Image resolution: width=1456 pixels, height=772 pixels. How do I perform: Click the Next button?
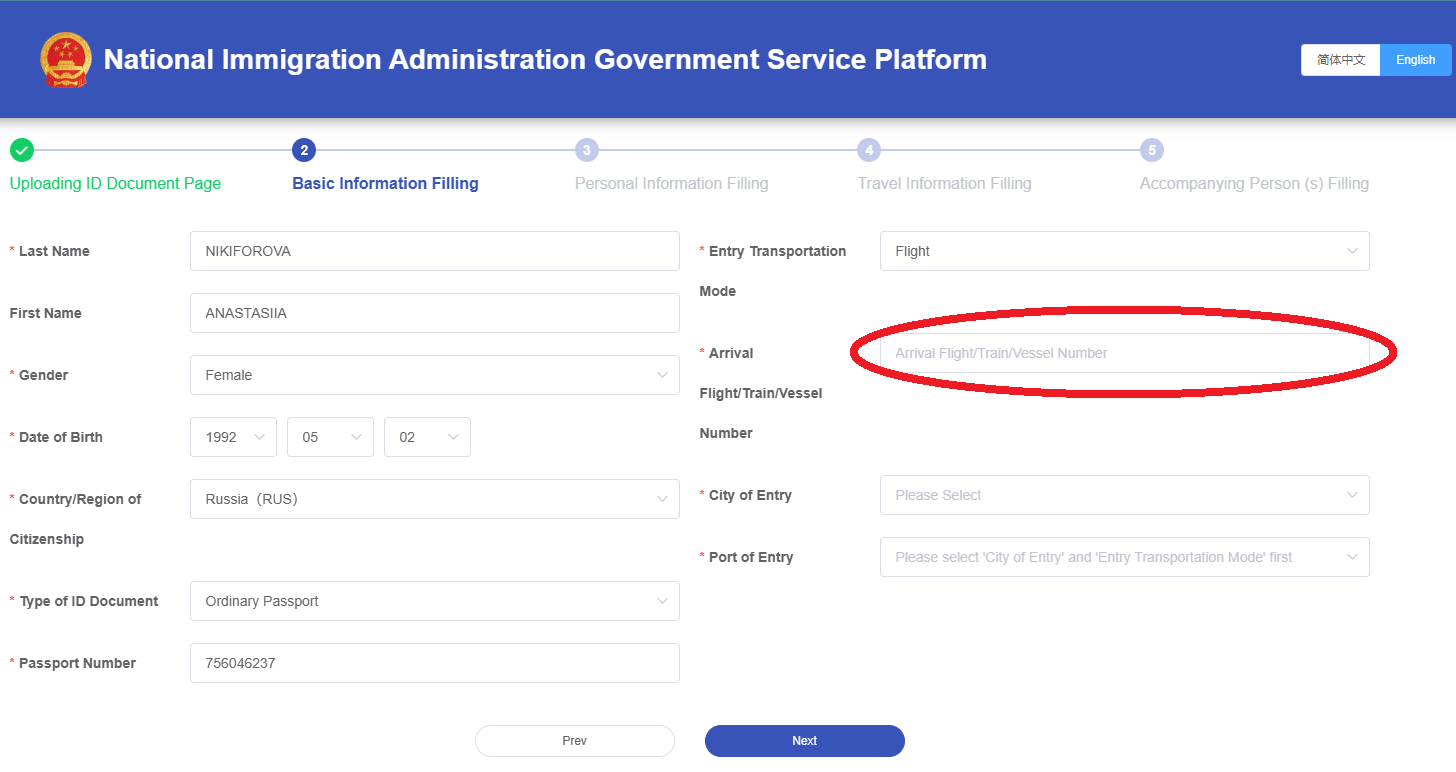point(804,741)
